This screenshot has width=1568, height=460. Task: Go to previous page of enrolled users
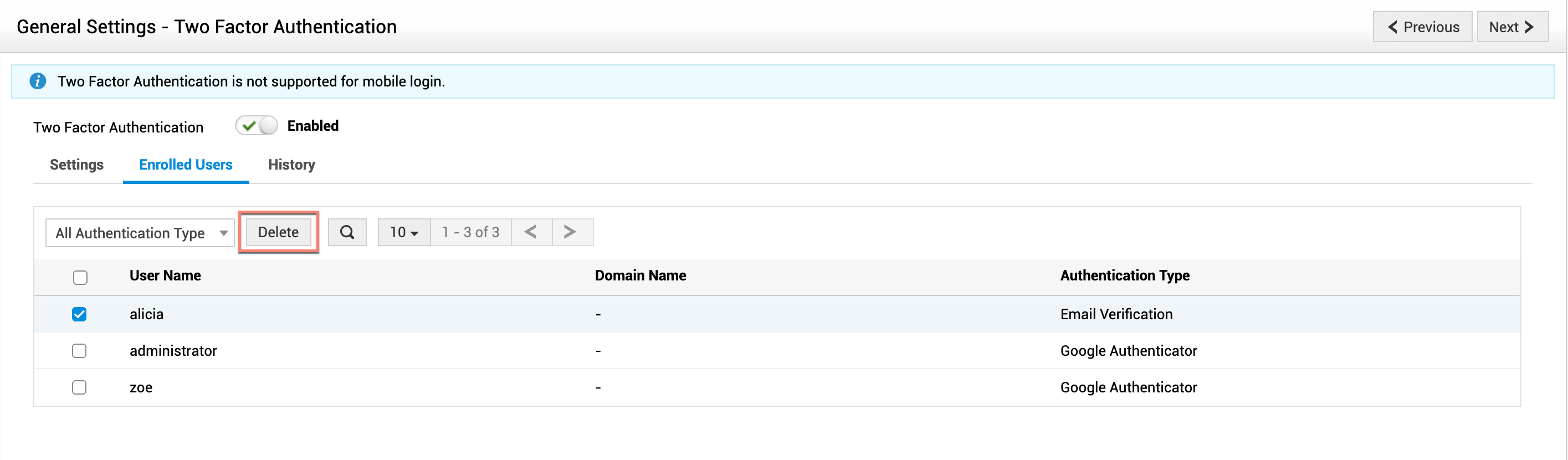coord(531,232)
